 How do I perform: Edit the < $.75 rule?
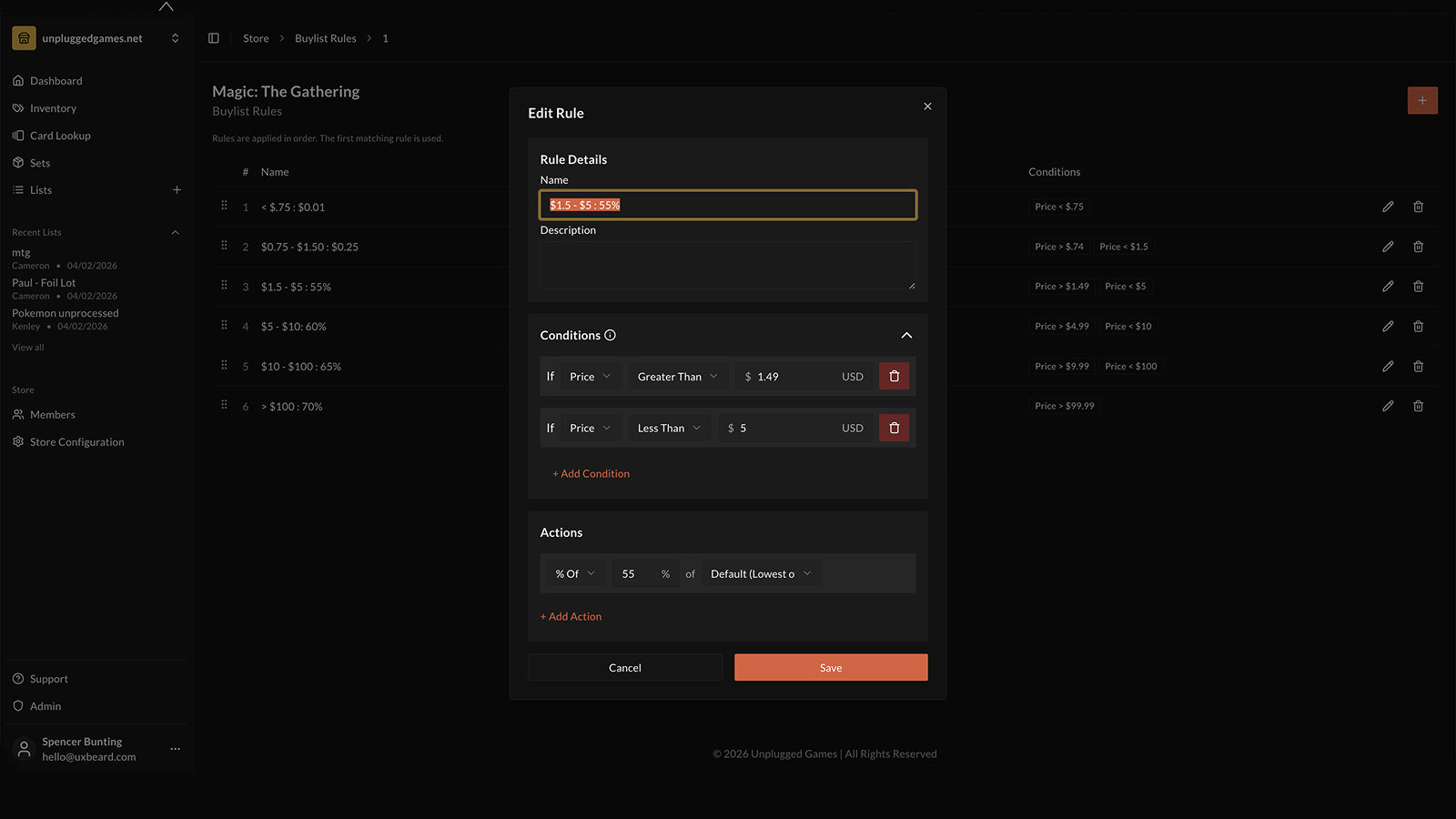1388,207
